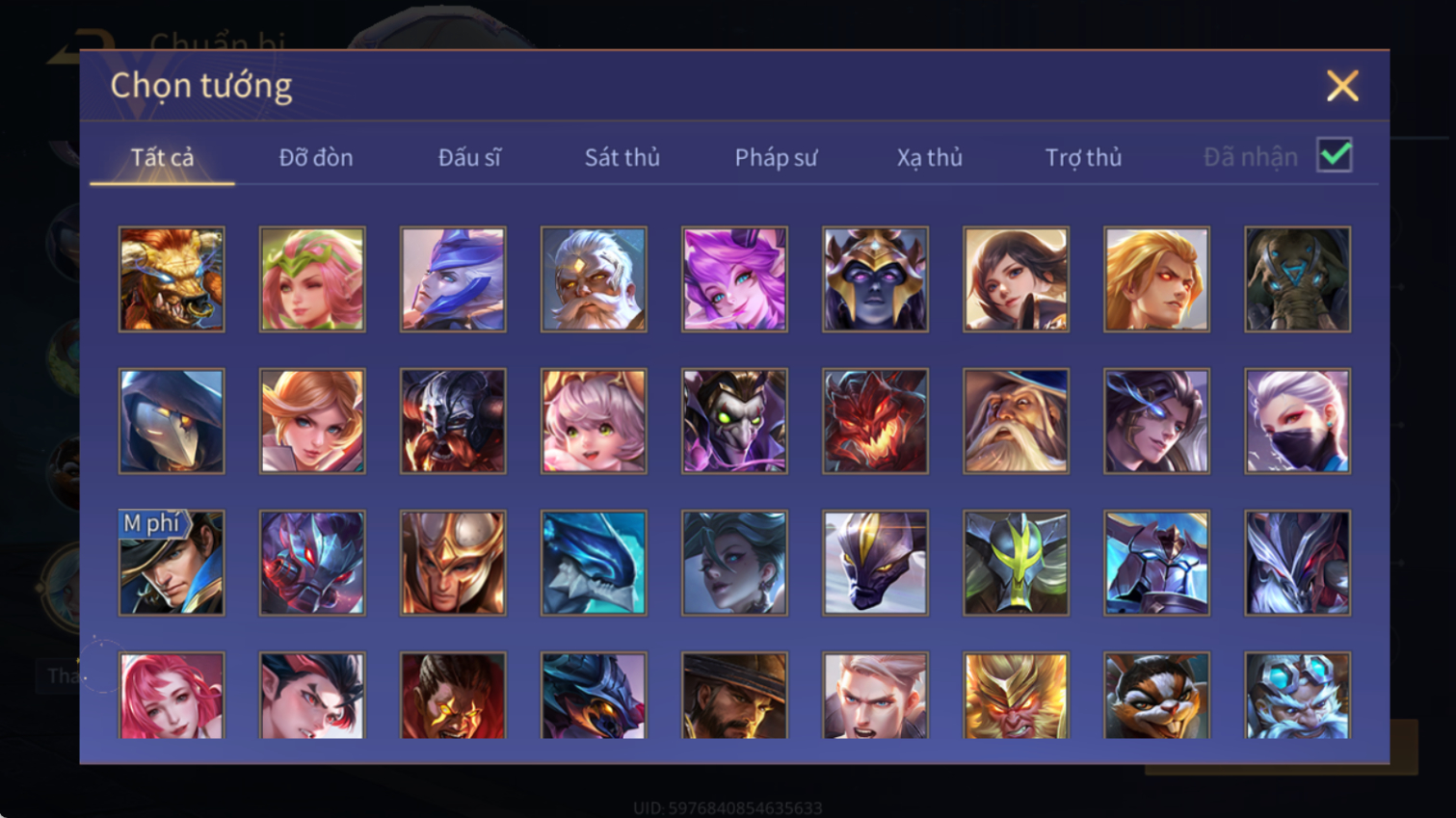
Task: Close the Chọn tướng dialog
Action: point(1342,86)
